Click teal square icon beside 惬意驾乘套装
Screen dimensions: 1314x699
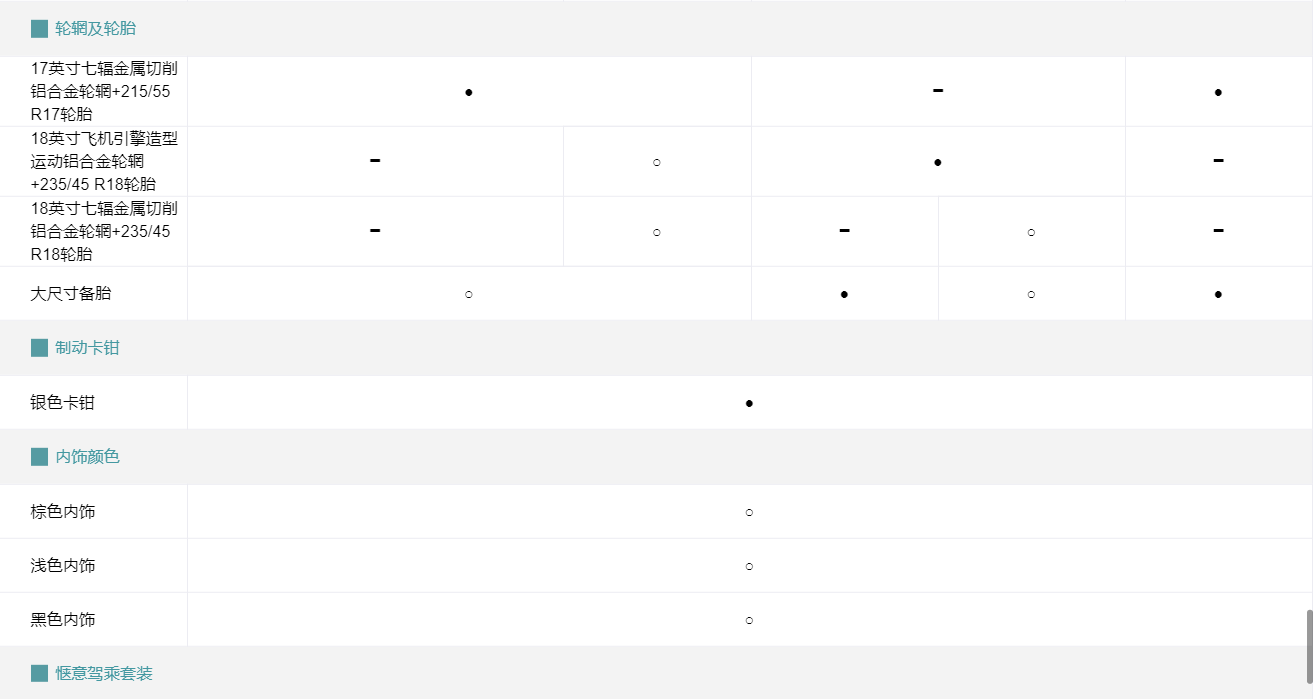[39, 674]
